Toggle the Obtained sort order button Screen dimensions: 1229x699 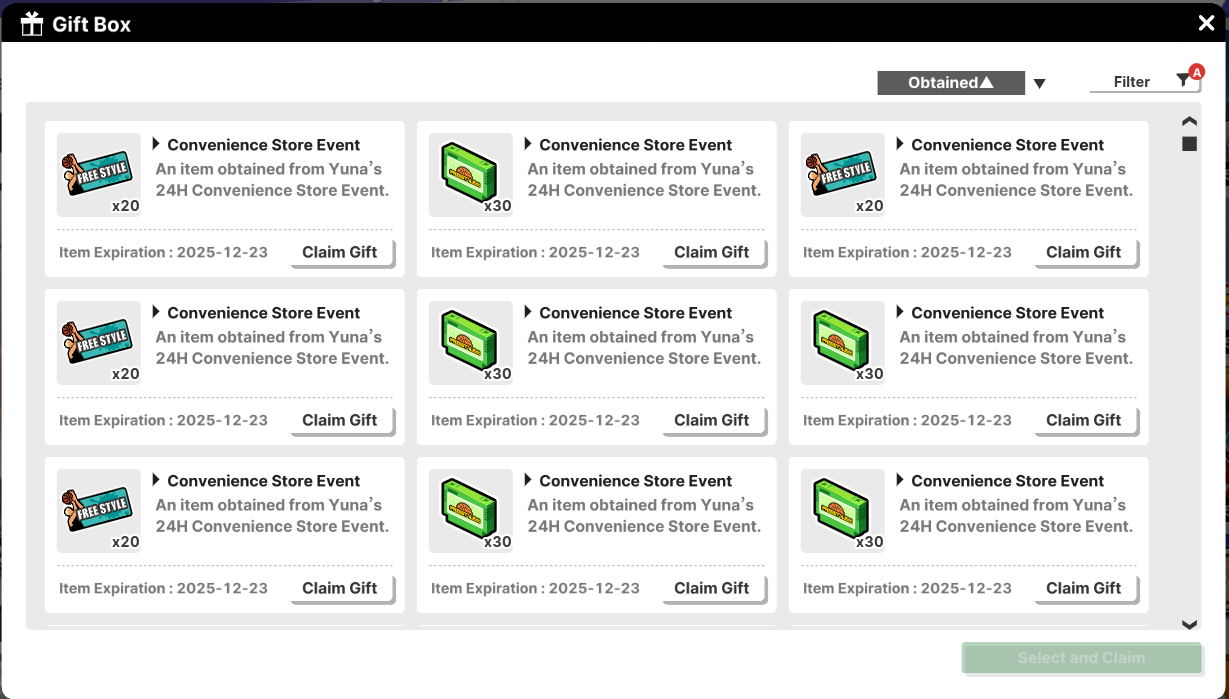[x=950, y=83]
